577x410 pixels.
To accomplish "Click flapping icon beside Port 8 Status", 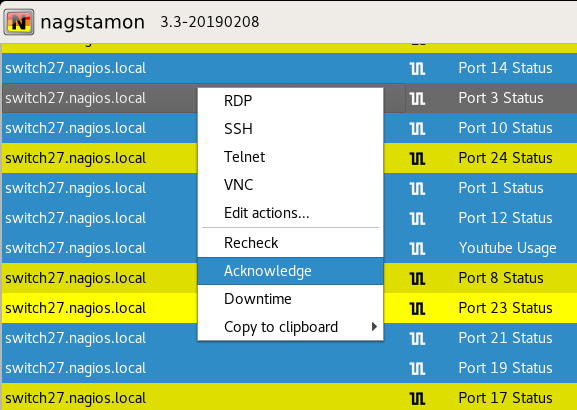I will (x=417, y=278).
